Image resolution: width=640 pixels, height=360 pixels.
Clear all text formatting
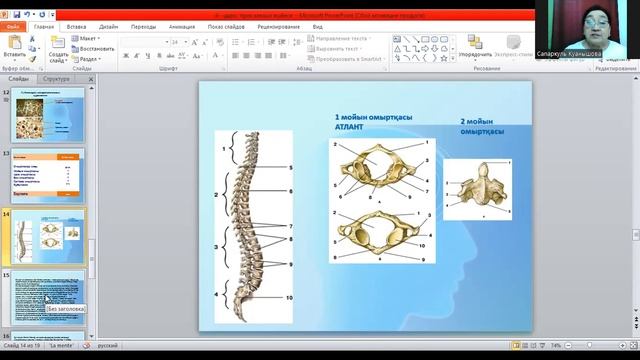(220, 42)
